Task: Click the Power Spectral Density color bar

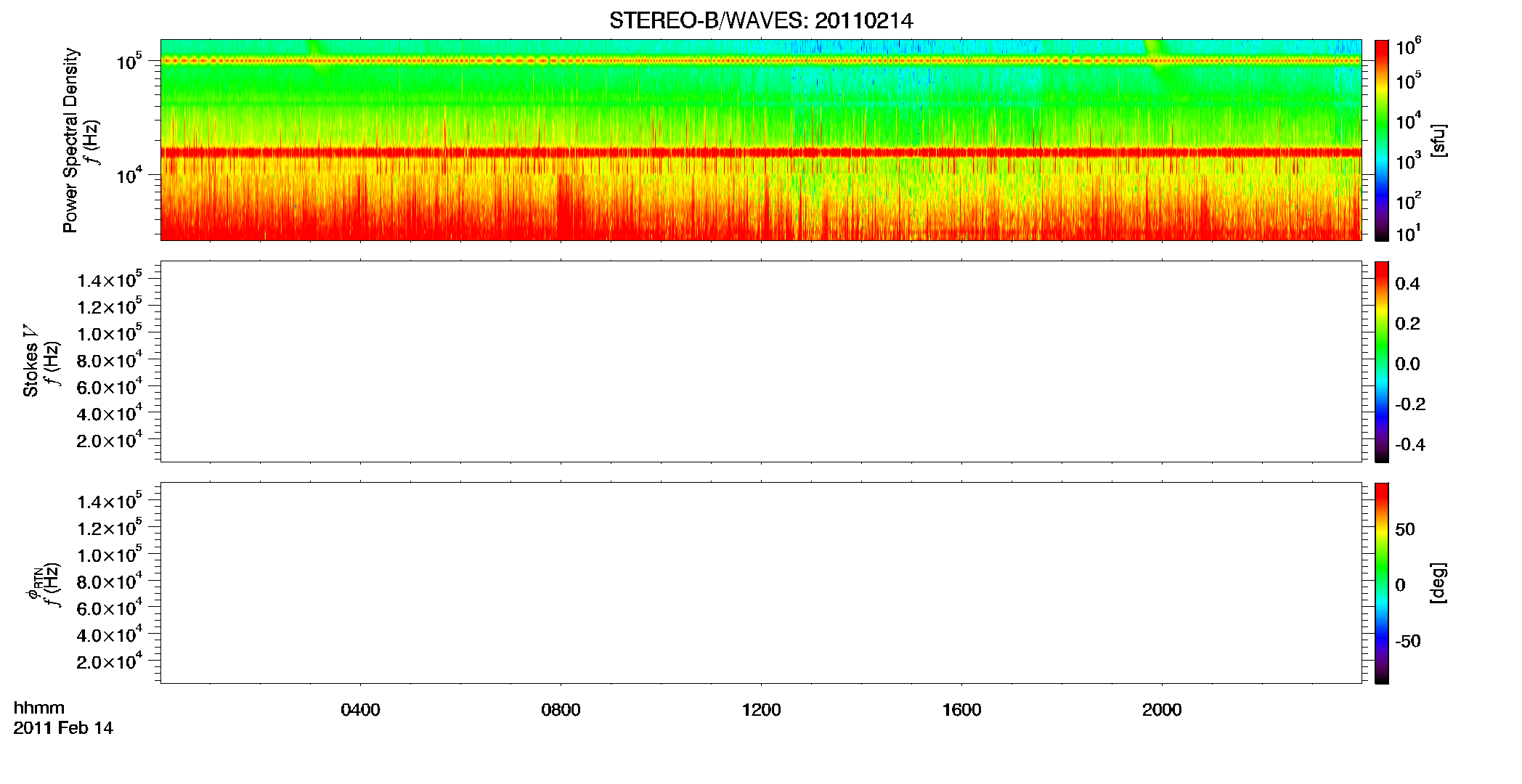Action: (x=1381, y=140)
